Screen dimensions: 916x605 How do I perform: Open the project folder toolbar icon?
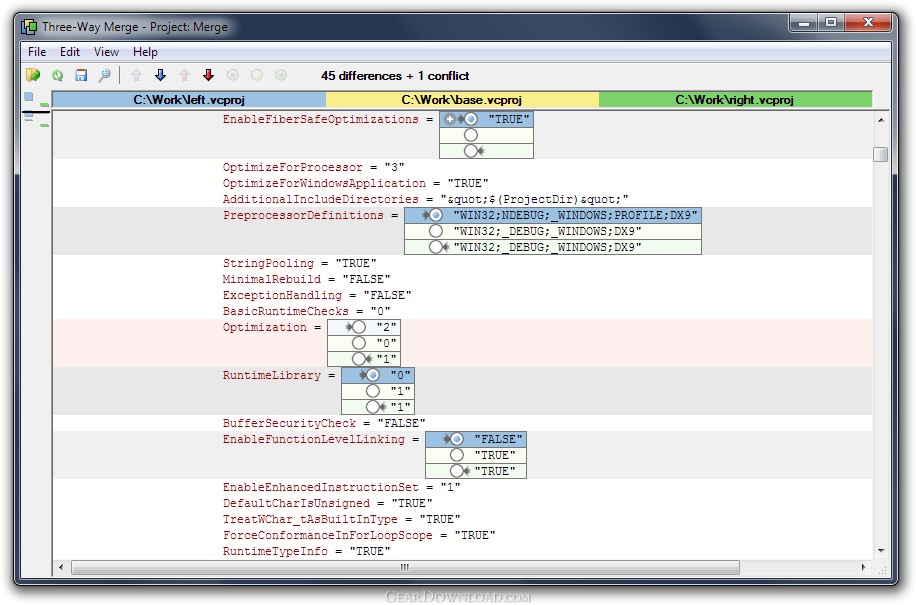(x=33, y=75)
